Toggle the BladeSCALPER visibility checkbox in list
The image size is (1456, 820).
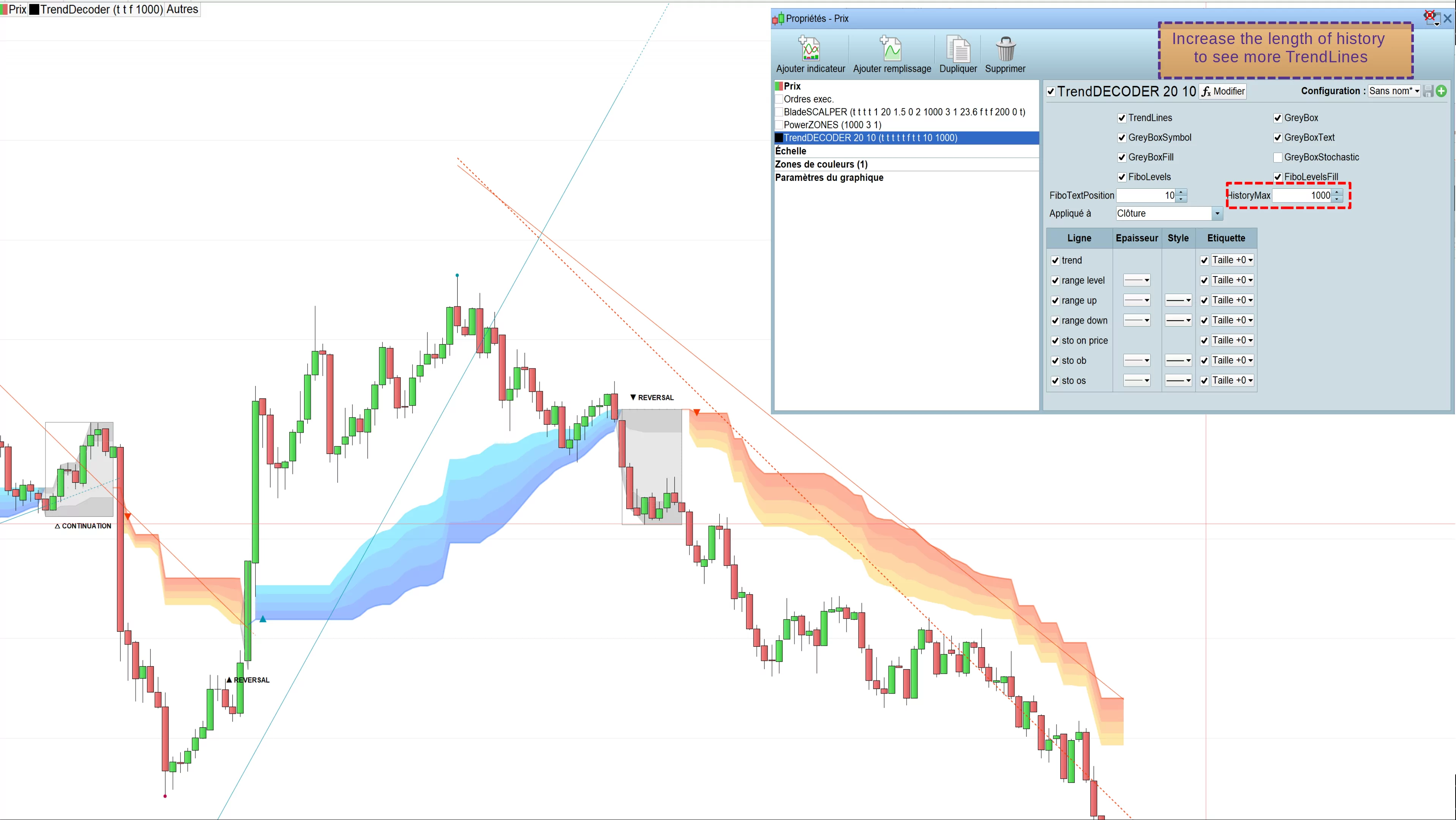coord(779,112)
